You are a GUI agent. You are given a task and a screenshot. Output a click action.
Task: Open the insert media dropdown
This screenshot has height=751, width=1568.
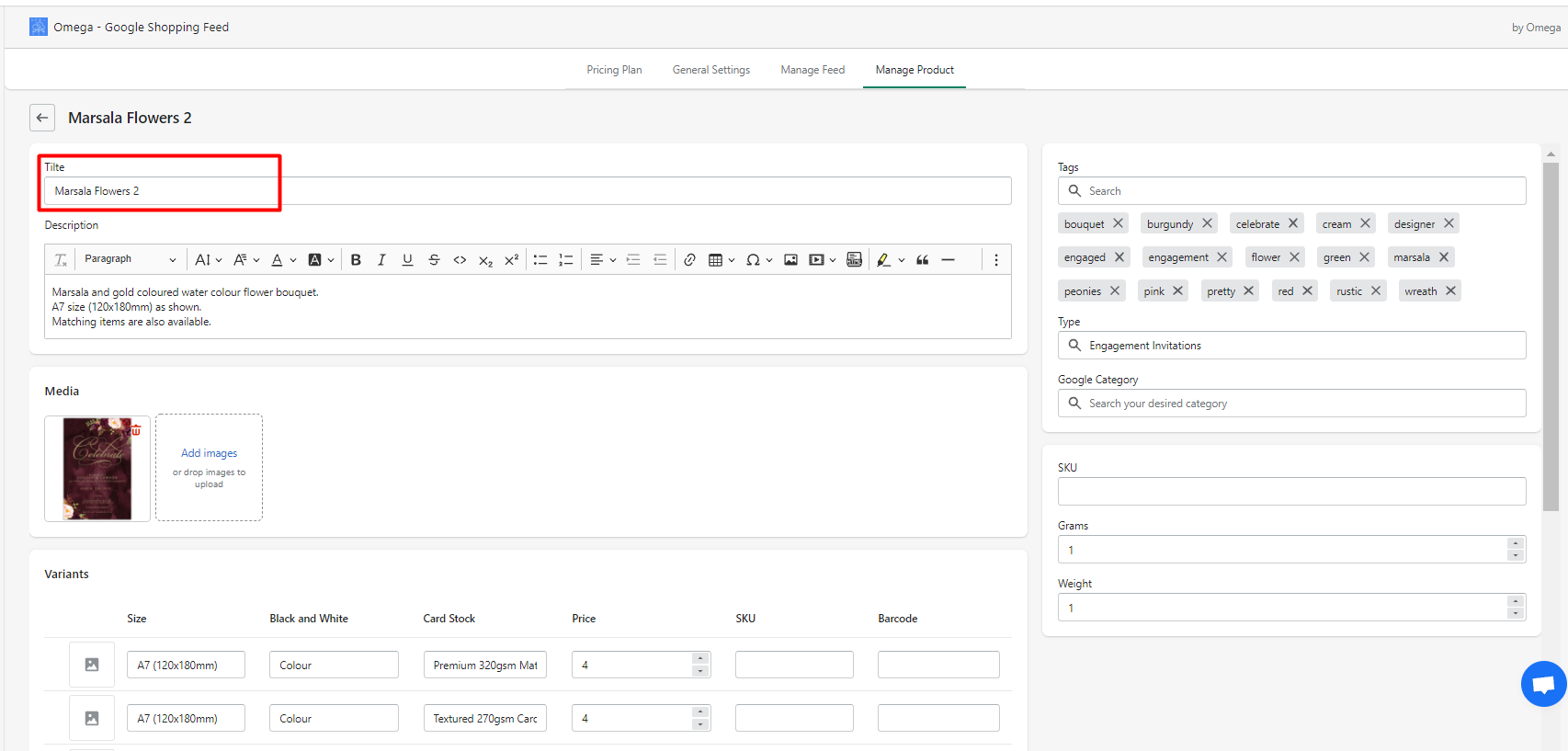822,260
